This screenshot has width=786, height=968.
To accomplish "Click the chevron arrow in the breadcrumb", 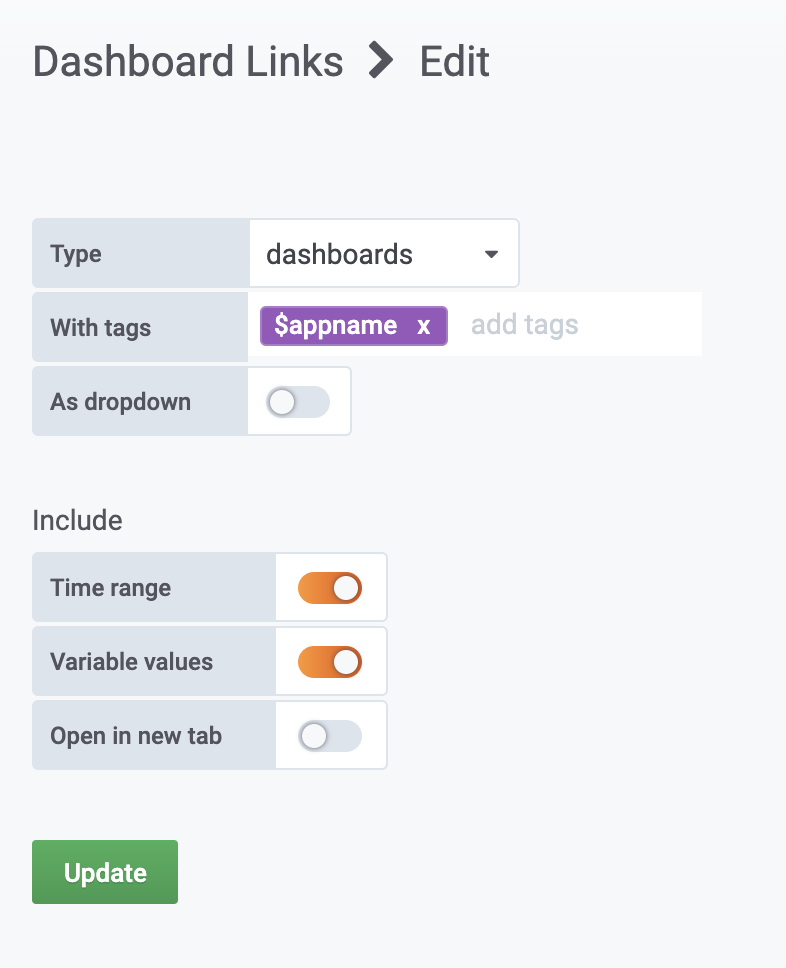I will pos(380,62).
